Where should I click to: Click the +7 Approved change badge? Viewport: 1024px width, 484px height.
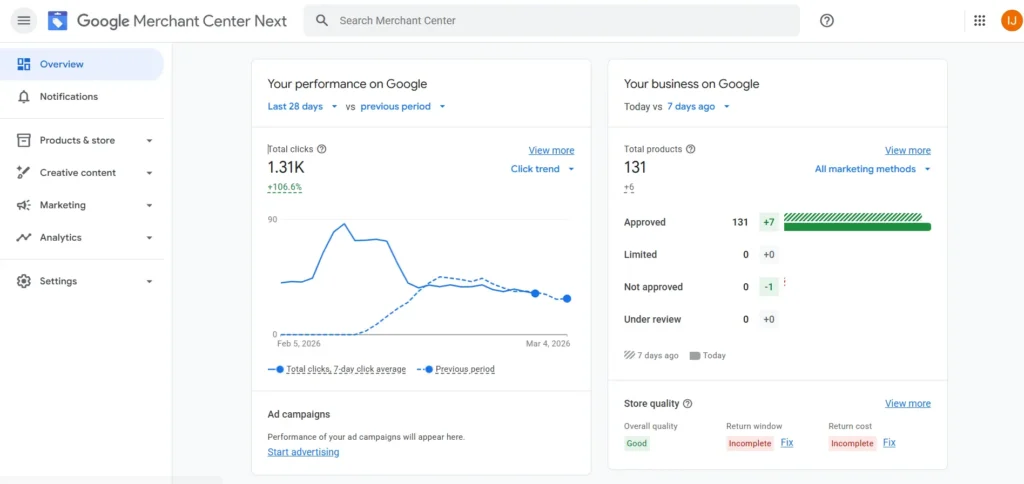pos(769,222)
